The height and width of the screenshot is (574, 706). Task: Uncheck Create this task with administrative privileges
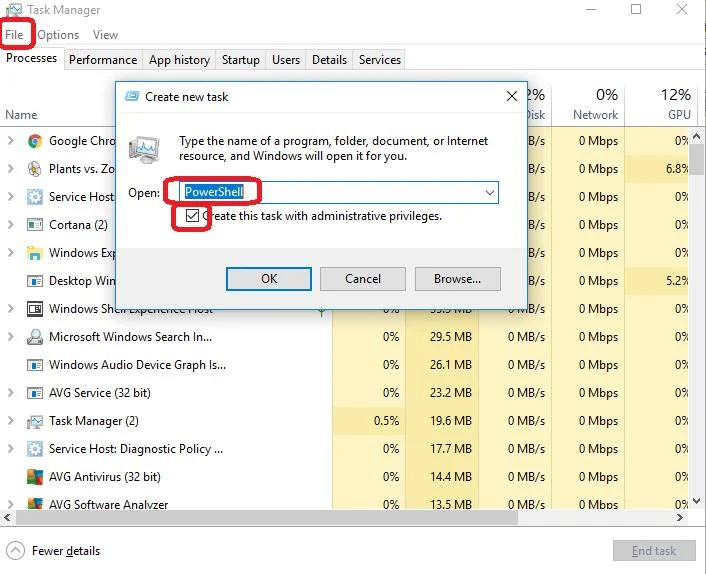click(192, 216)
